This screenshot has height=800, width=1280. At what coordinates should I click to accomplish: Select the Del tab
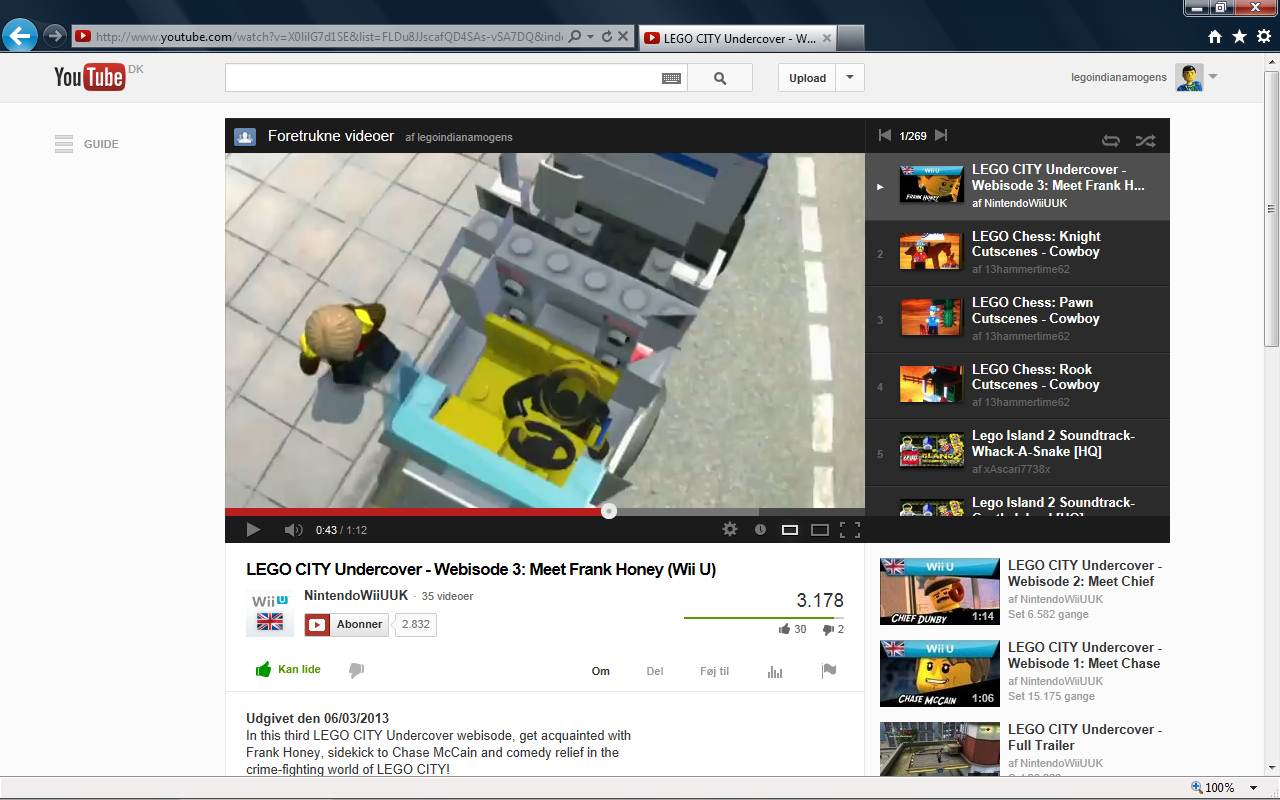click(x=655, y=671)
